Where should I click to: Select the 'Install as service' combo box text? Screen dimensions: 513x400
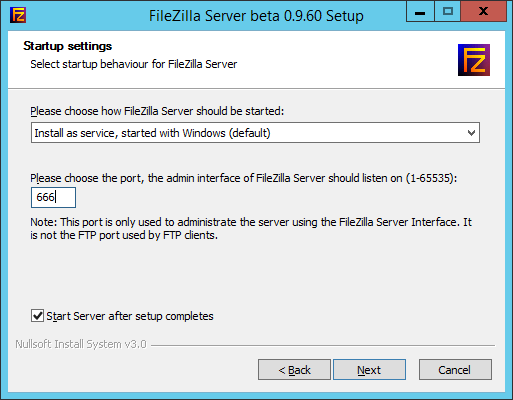coord(152,133)
